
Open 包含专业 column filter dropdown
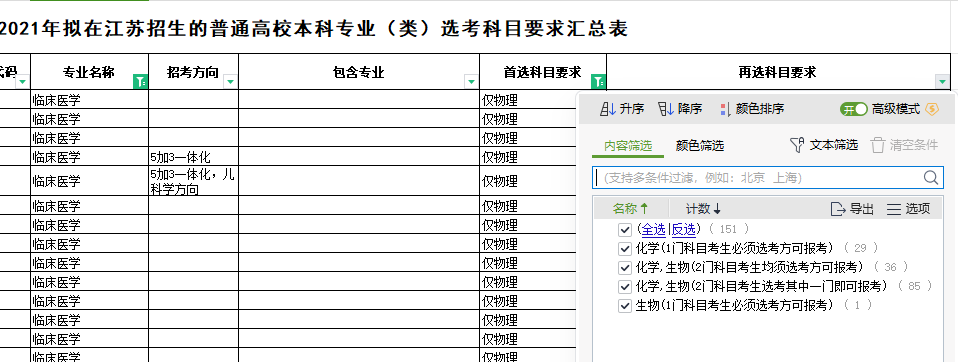471,81
